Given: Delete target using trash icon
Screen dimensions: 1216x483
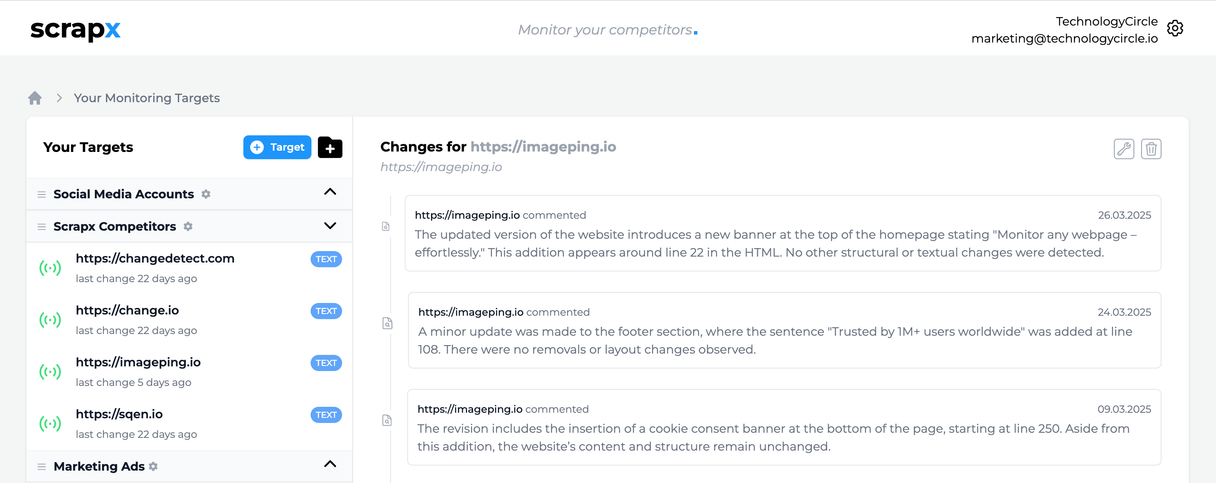Looking at the screenshot, I should pyautogui.click(x=1151, y=149).
